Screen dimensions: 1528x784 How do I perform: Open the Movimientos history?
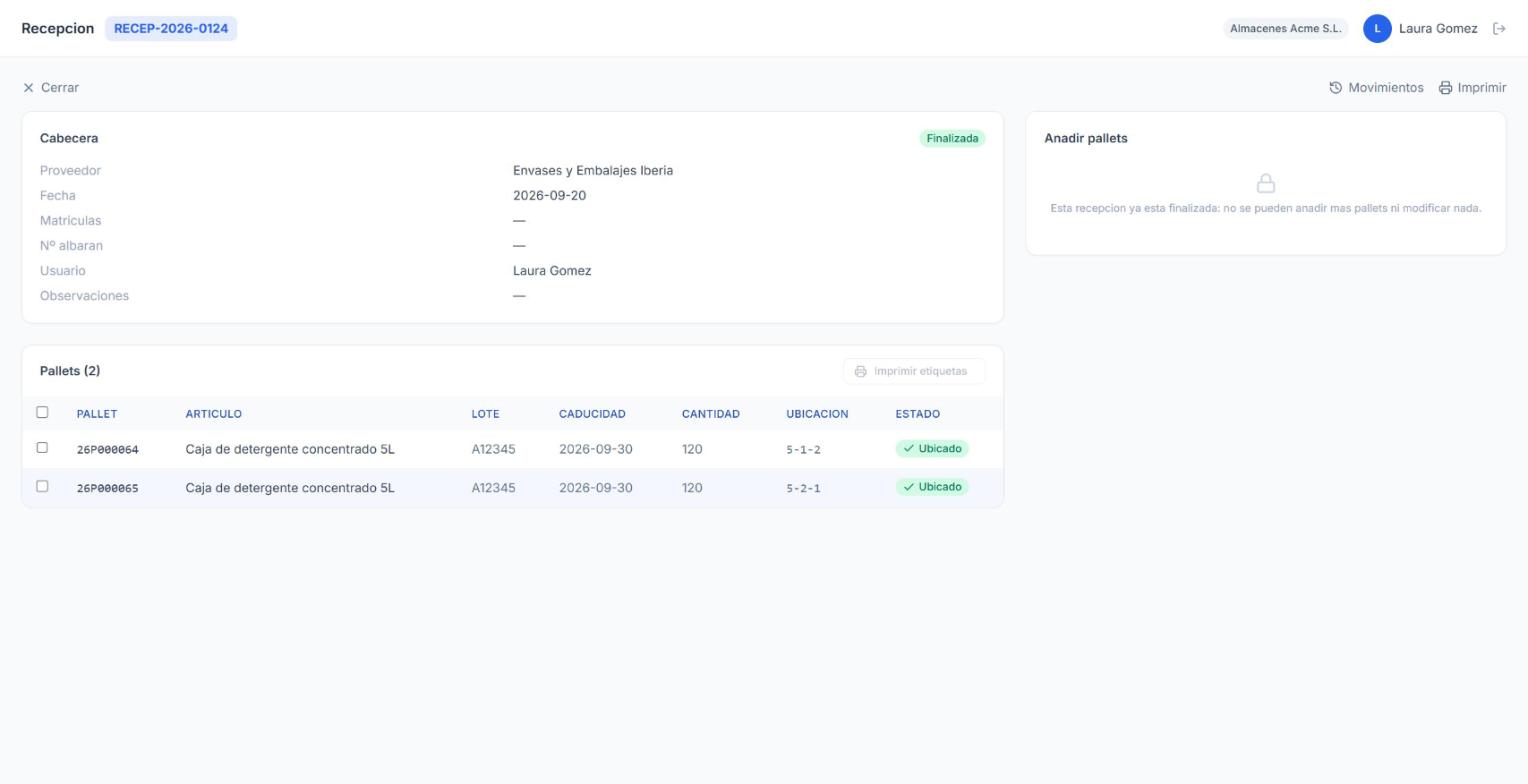tap(1376, 88)
